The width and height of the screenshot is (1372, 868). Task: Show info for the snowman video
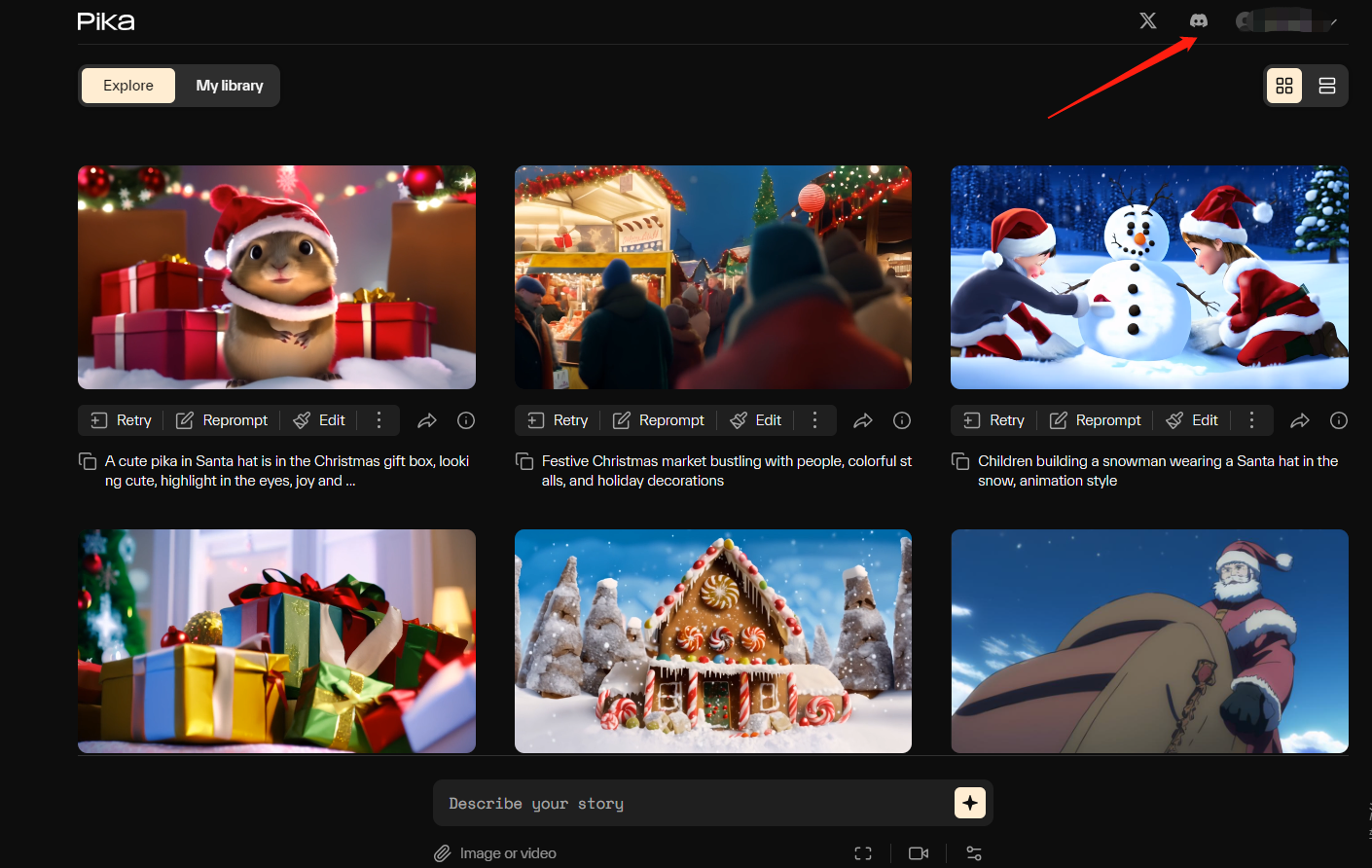point(1338,420)
